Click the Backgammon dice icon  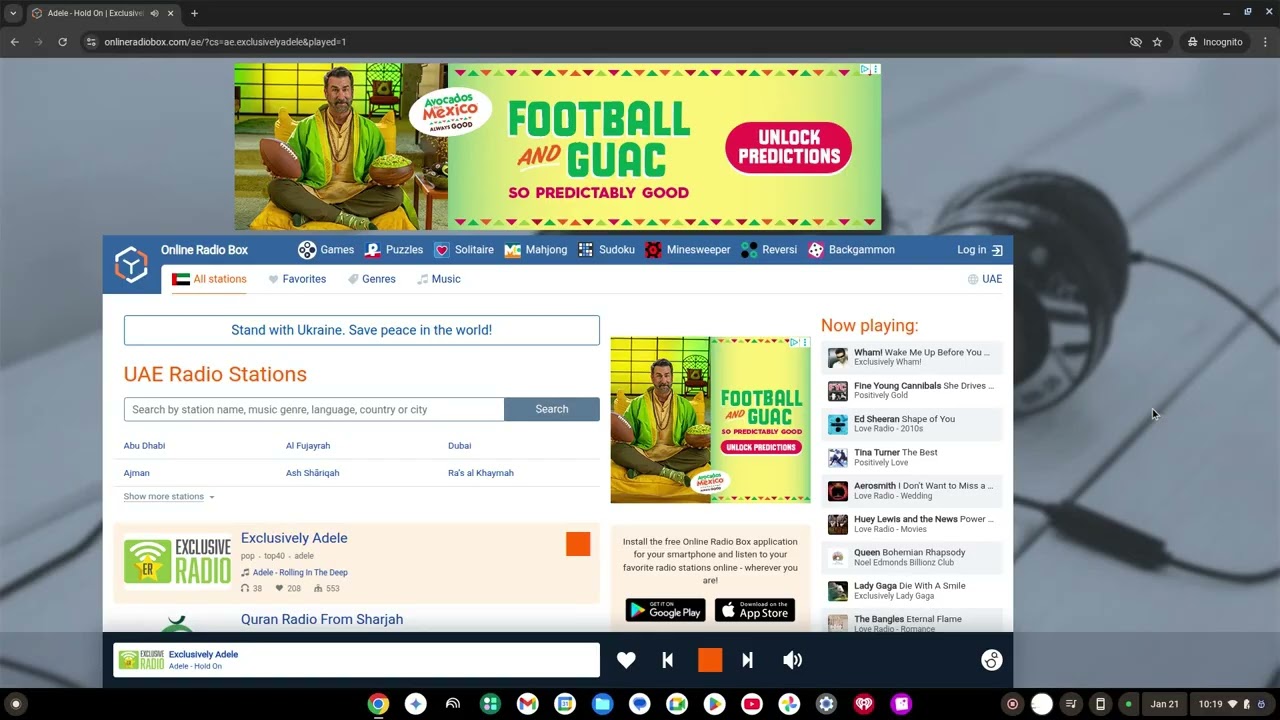816,250
